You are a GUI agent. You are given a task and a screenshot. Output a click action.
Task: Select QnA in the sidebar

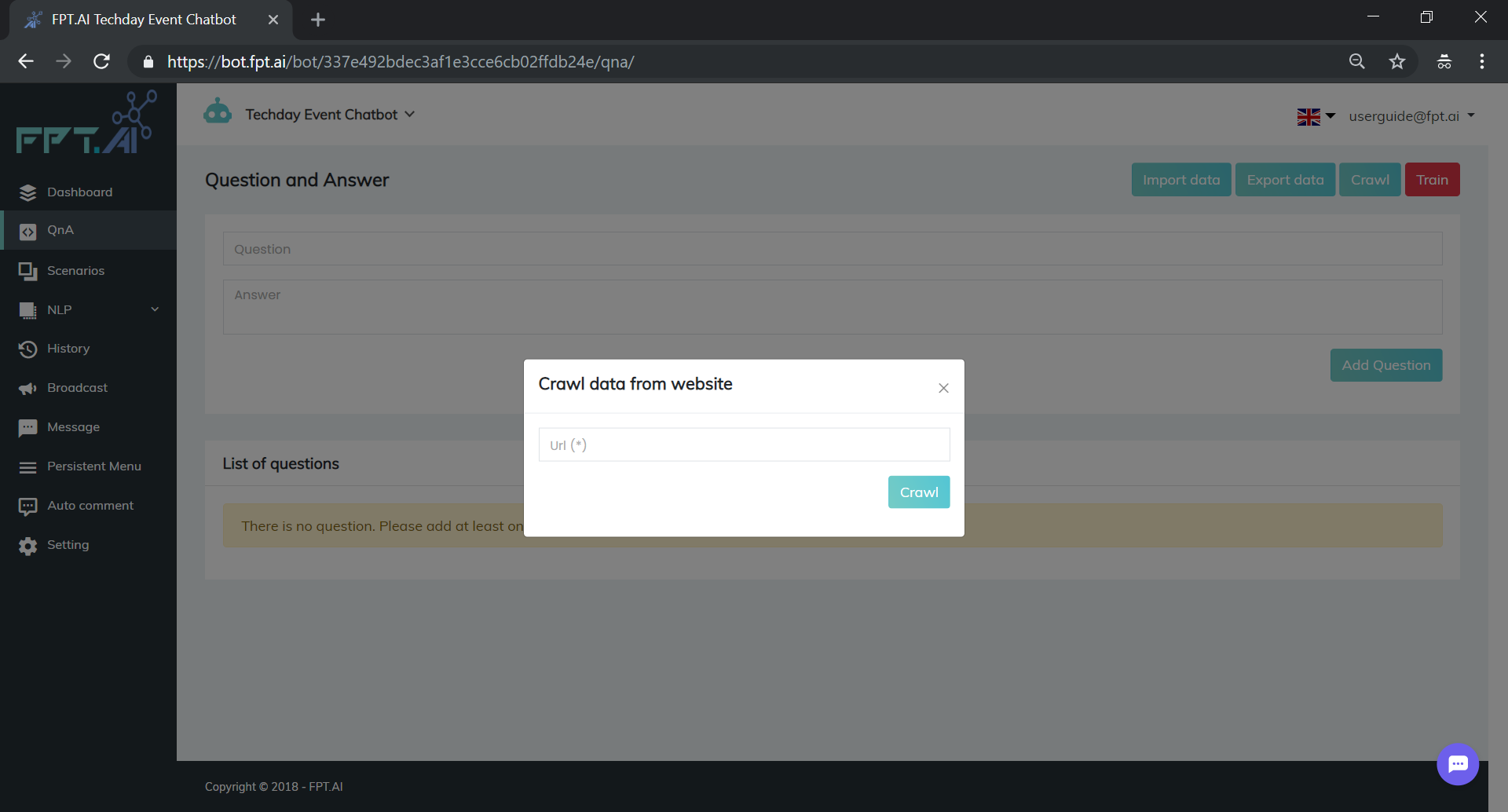(x=88, y=230)
